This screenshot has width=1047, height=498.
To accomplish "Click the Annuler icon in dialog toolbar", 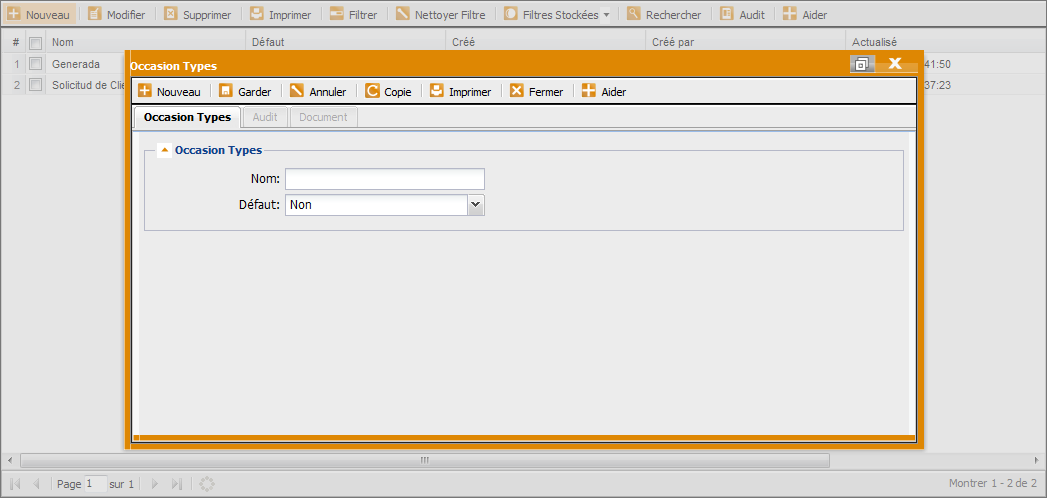I will click(297, 91).
